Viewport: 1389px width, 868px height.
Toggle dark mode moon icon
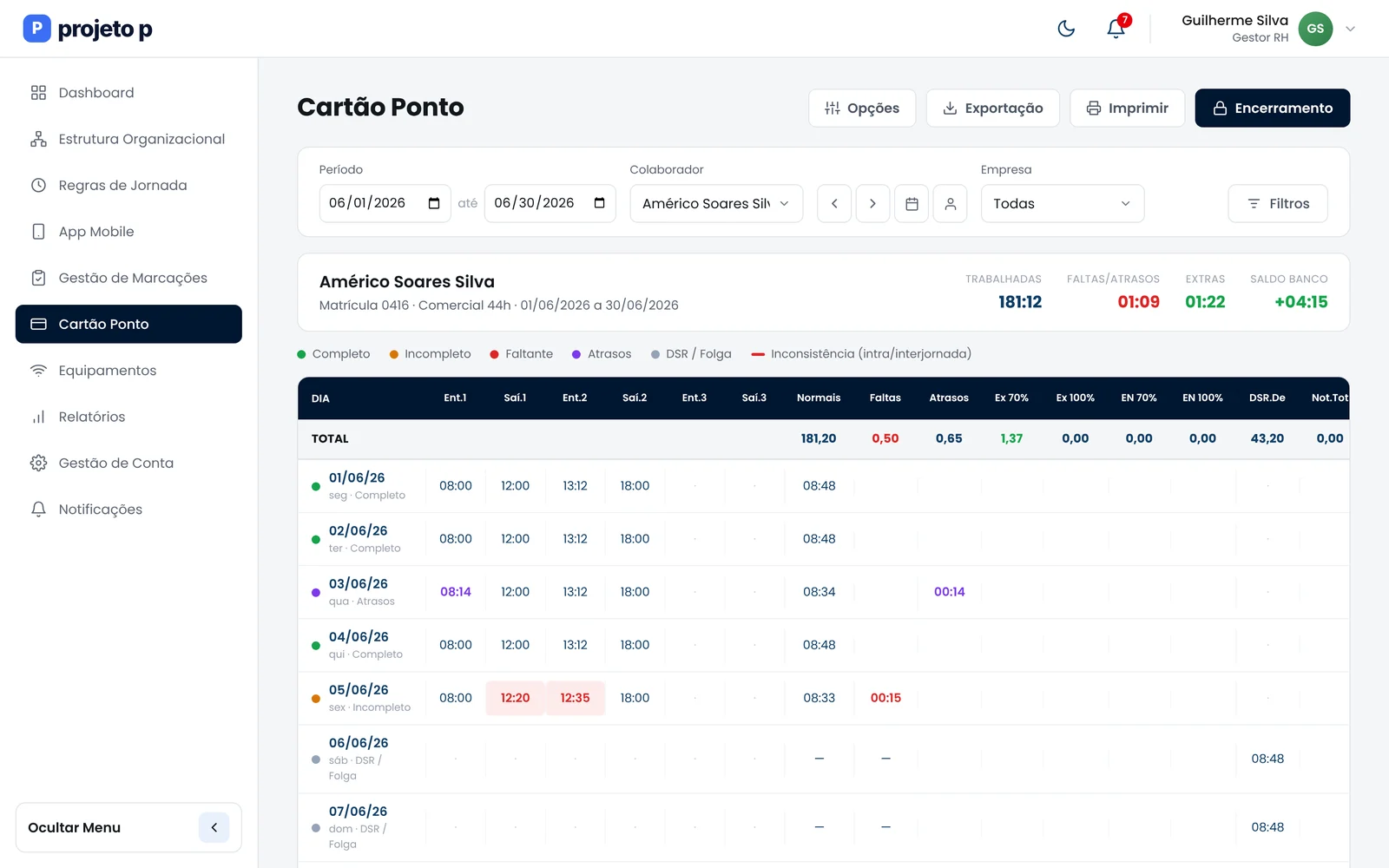pyautogui.click(x=1066, y=29)
